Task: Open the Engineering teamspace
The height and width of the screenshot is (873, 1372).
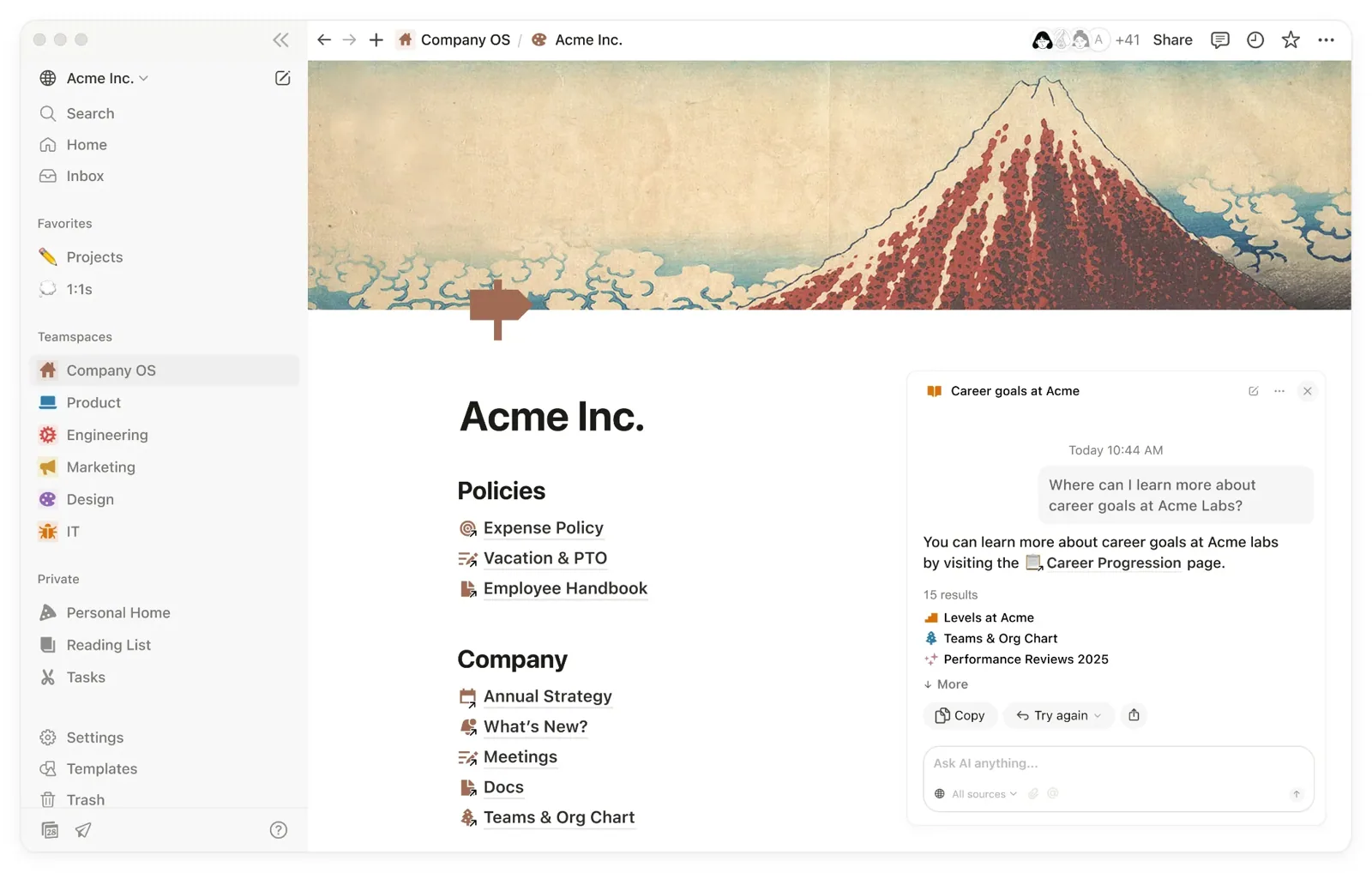Action: coord(165,435)
